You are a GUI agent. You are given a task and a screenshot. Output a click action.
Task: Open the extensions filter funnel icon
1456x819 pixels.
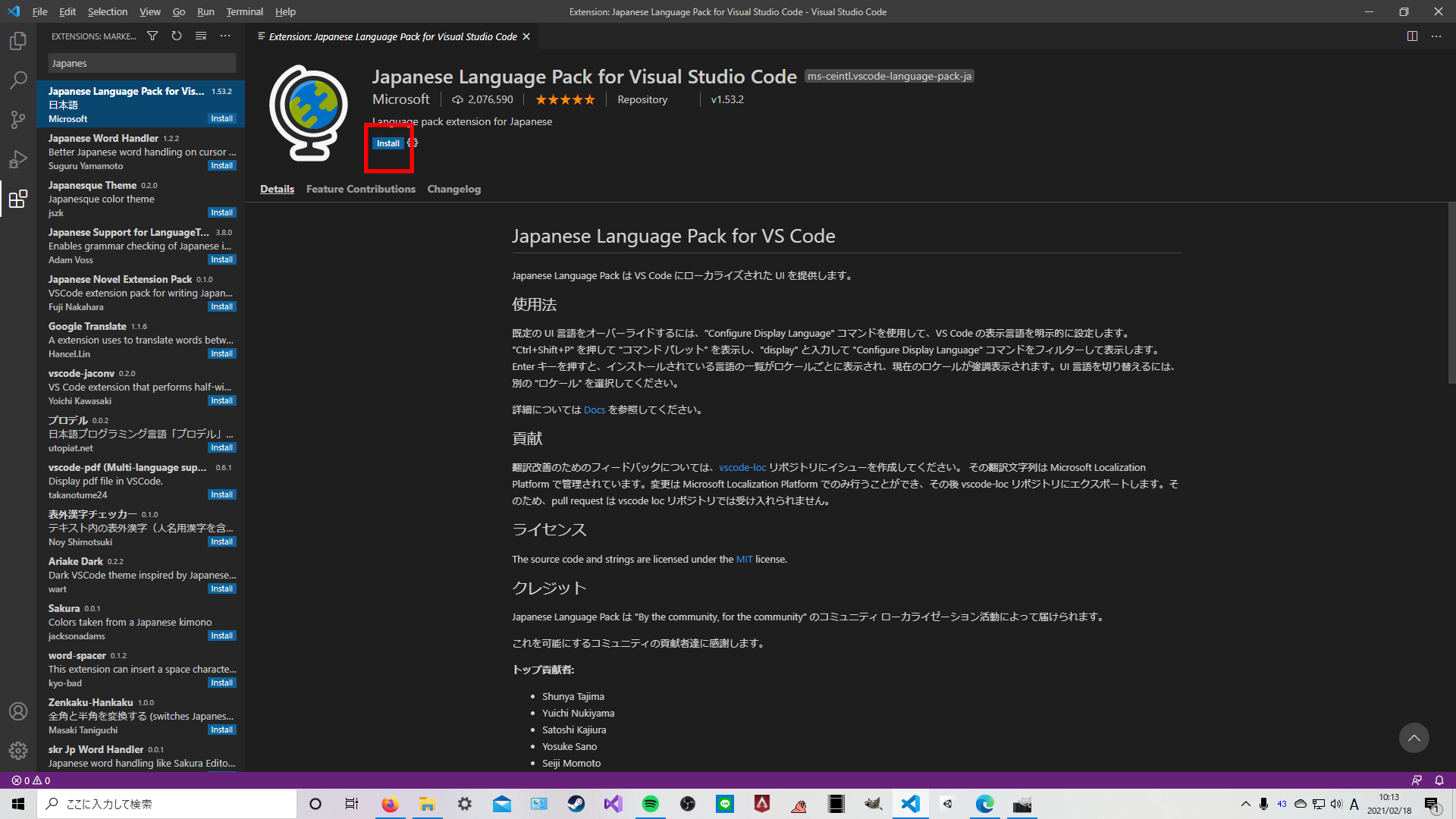click(152, 36)
